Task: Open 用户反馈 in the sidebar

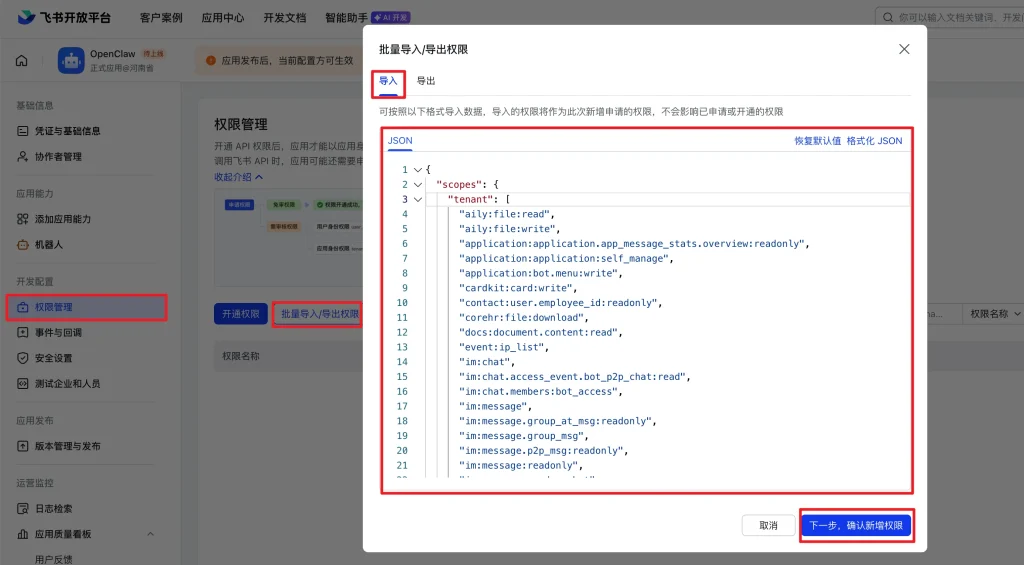Action: click(x=54, y=559)
